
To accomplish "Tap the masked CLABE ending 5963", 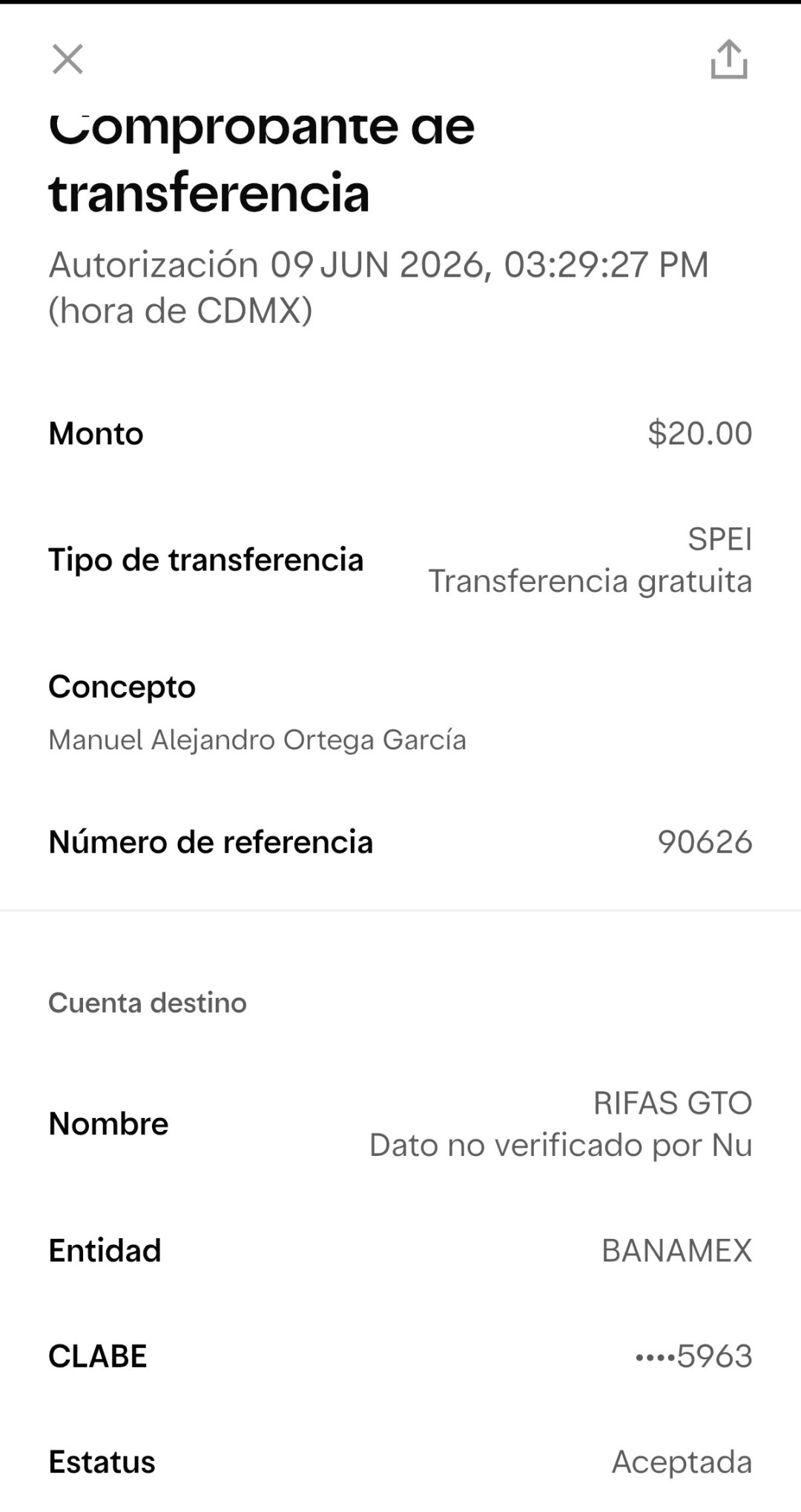I will pyautogui.click(x=693, y=1356).
